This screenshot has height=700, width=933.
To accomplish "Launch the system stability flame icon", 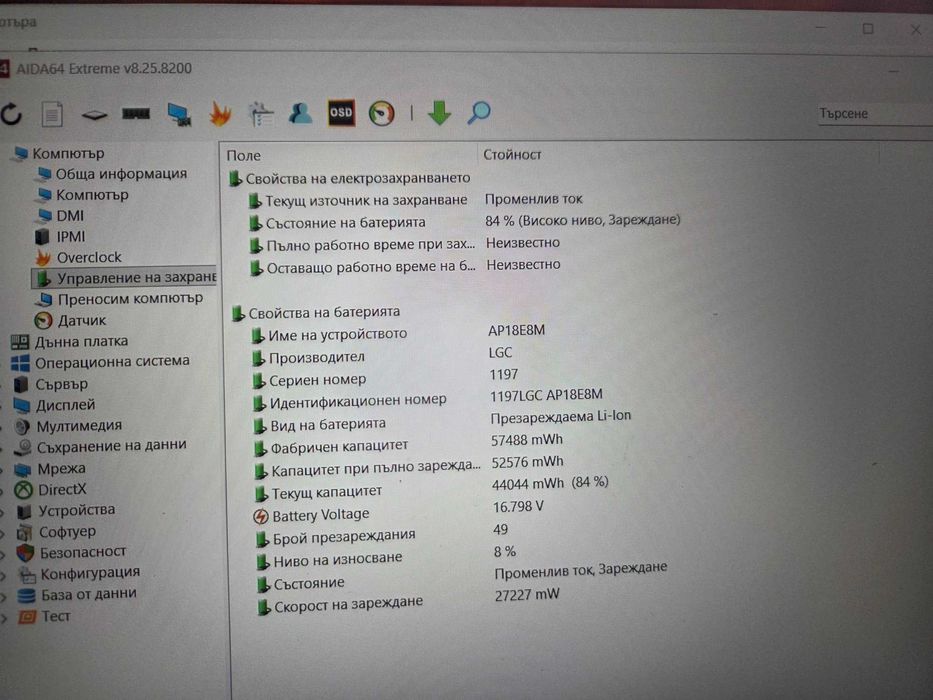I will [x=220, y=113].
